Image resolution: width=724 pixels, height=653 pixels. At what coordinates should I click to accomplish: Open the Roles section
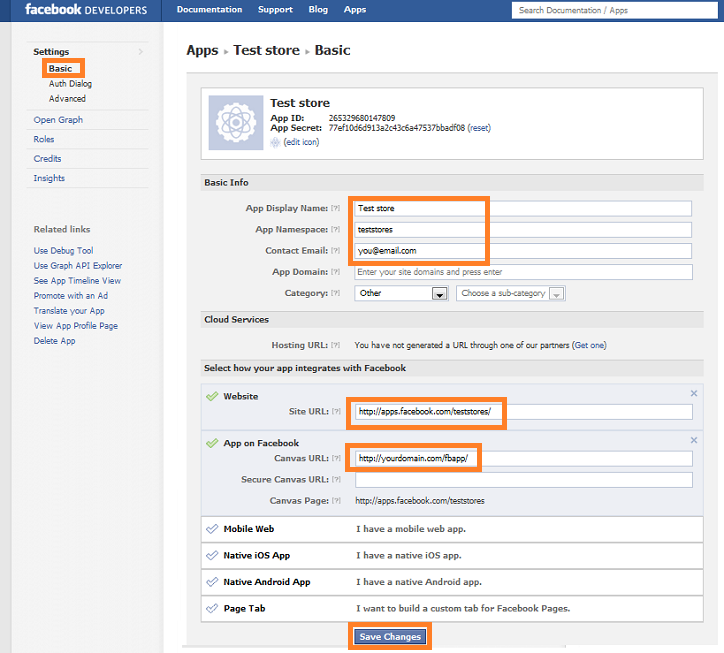click(x=44, y=139)
